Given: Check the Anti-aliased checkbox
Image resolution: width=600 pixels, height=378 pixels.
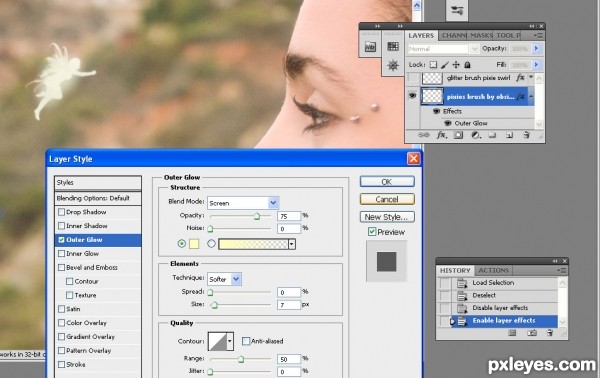Looking at the screenshot, I should (246, 341).
